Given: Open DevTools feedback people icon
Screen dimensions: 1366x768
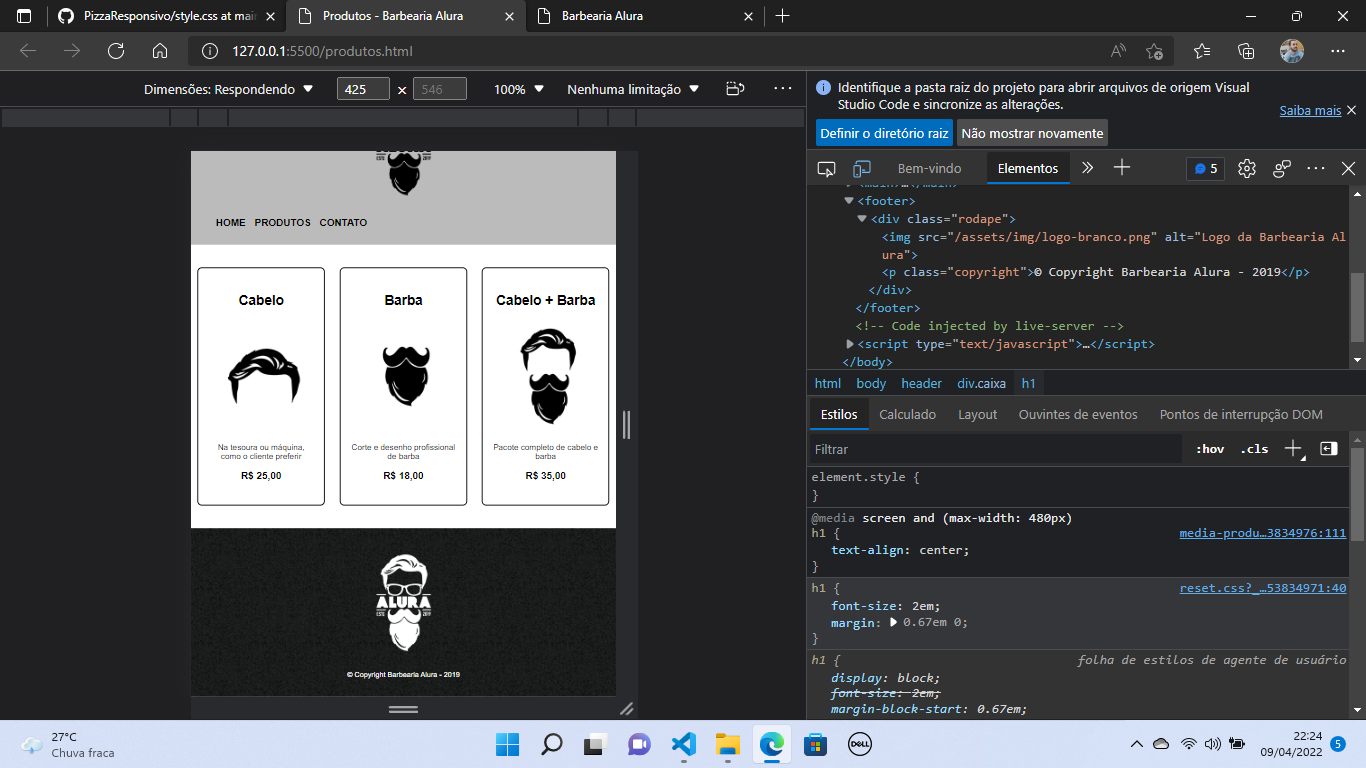Looking at the screenshot, I should (x=1282, y=168).
